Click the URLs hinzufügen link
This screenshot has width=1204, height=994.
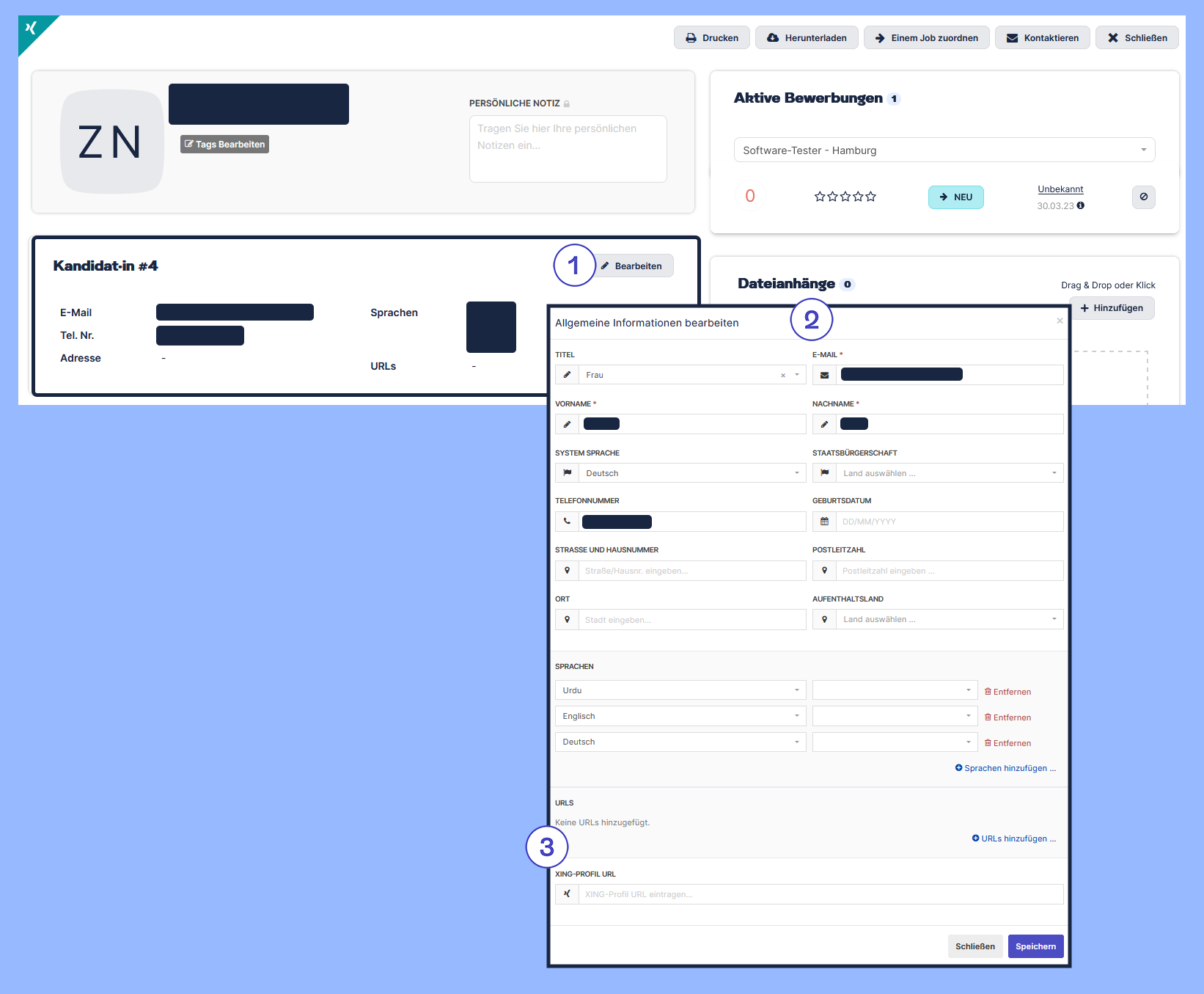[1013, 838]
